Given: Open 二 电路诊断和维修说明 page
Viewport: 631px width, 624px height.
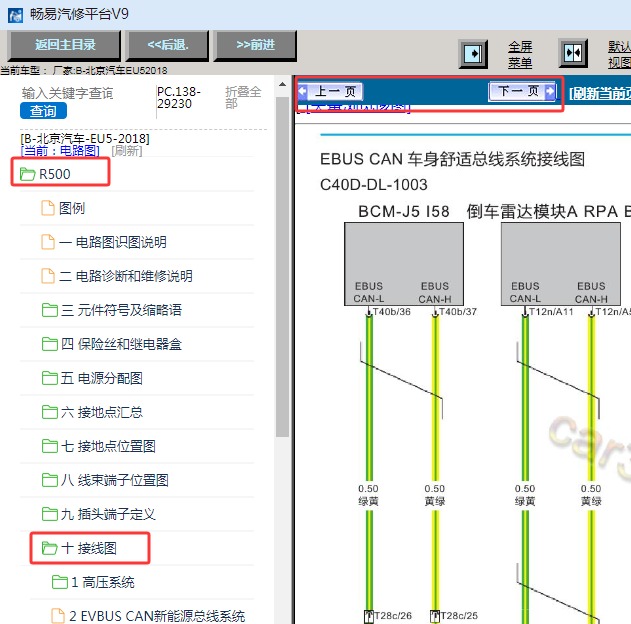Looking at the screenshot, I should pyautogui.click(x=126, y=276).
